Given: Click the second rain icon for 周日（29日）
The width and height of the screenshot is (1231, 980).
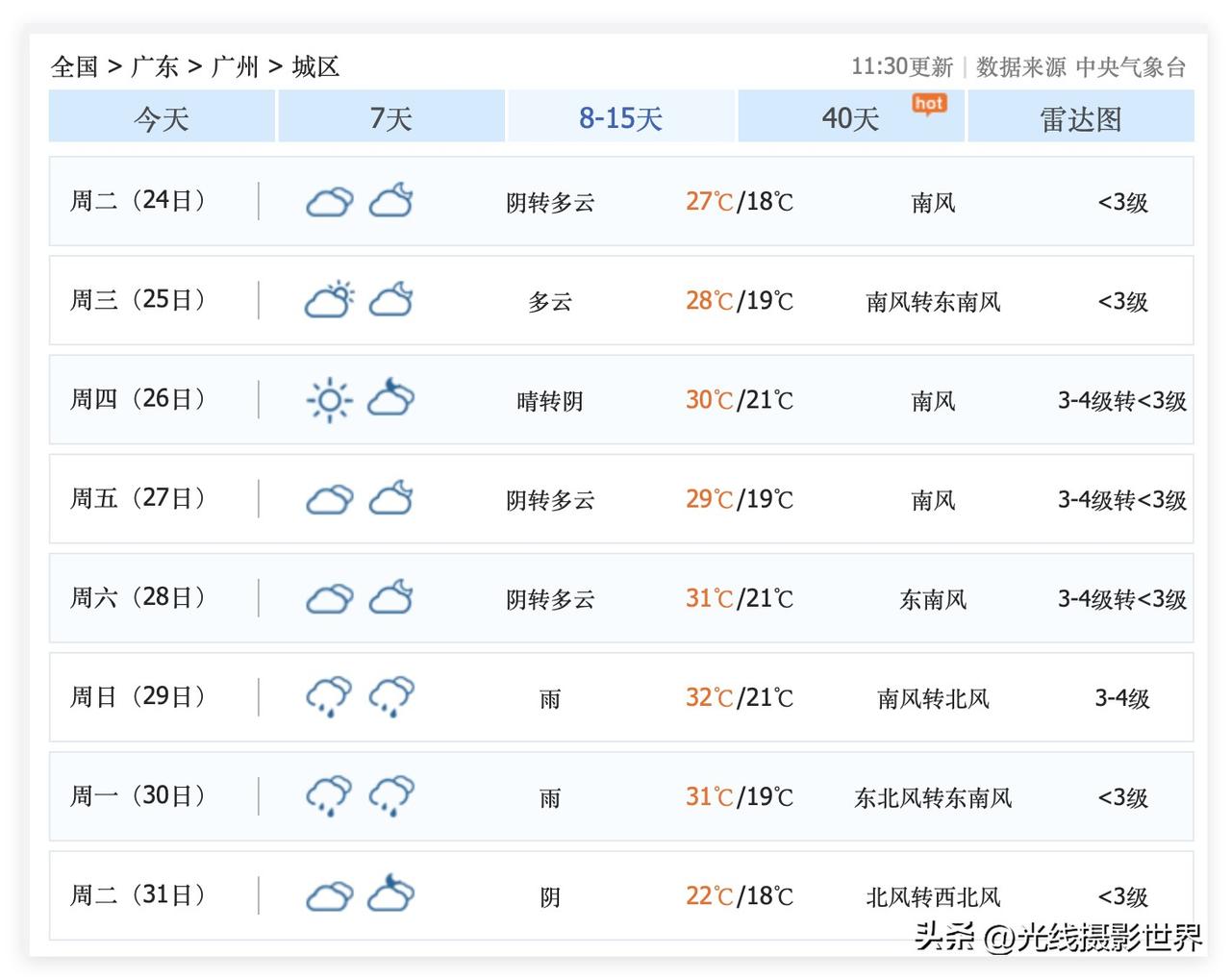Looking at the screenshot, I should coord(391,697).
